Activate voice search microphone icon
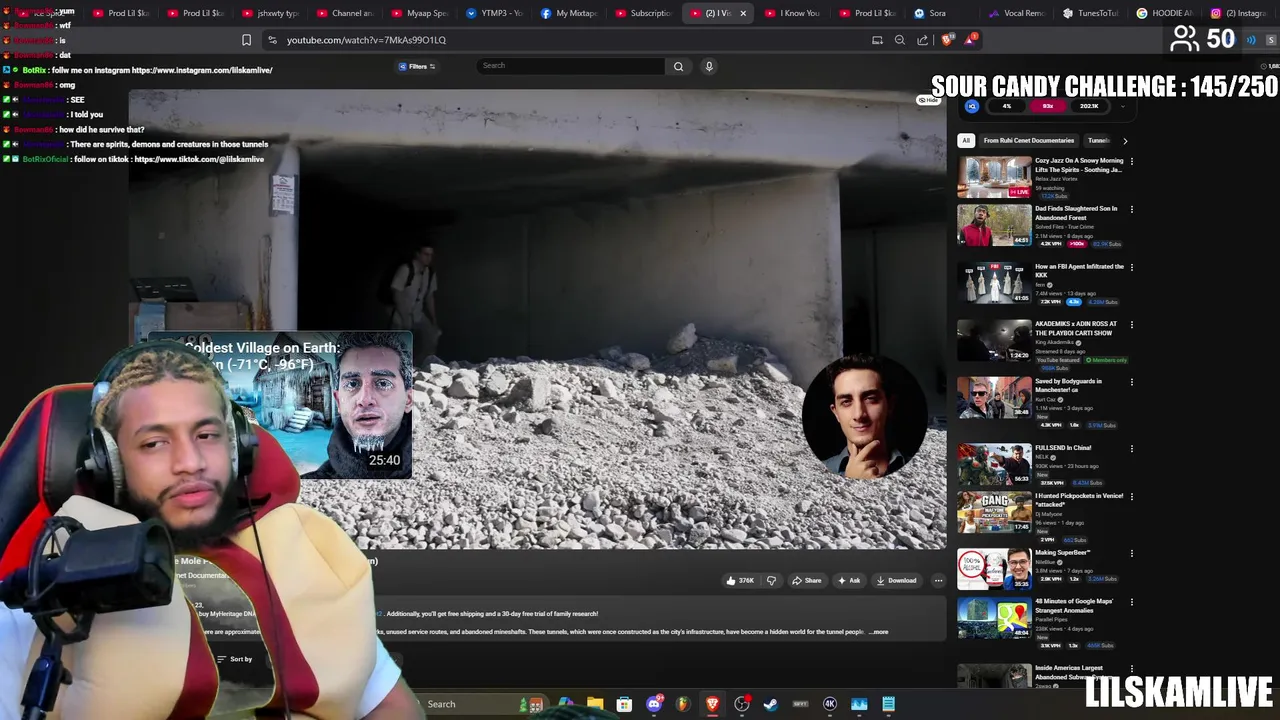The width and height of the screenshot is (1280, 720). pyautogui.click(x=709, y=66)
